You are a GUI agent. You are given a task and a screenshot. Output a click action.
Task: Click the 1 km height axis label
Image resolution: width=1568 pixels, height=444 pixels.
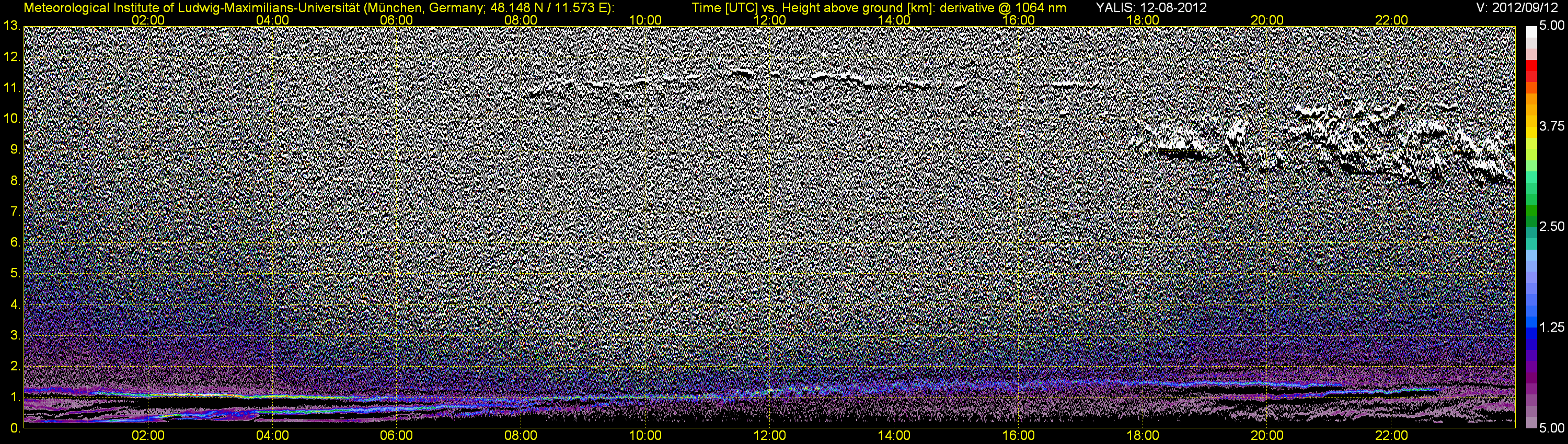(15, 397)
